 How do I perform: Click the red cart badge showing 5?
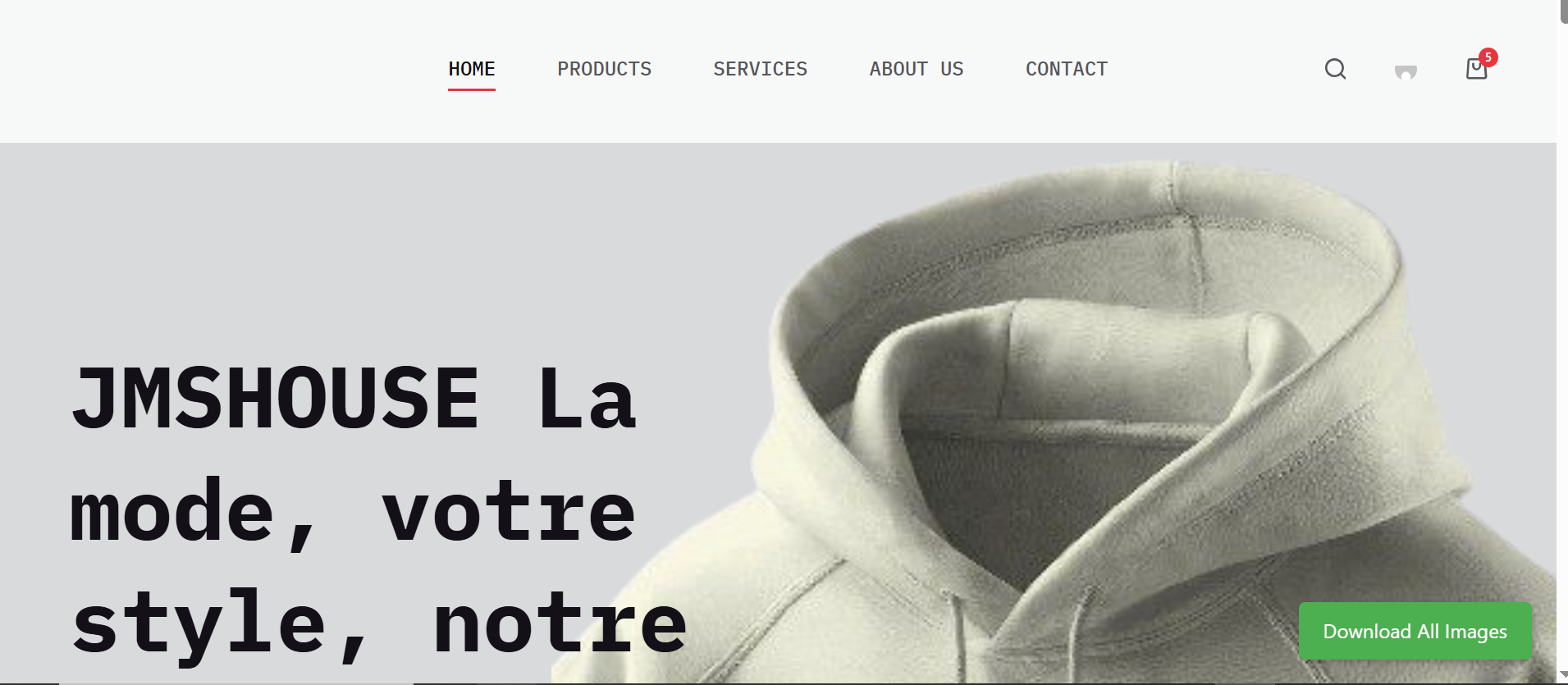[x=1488, y=57]
